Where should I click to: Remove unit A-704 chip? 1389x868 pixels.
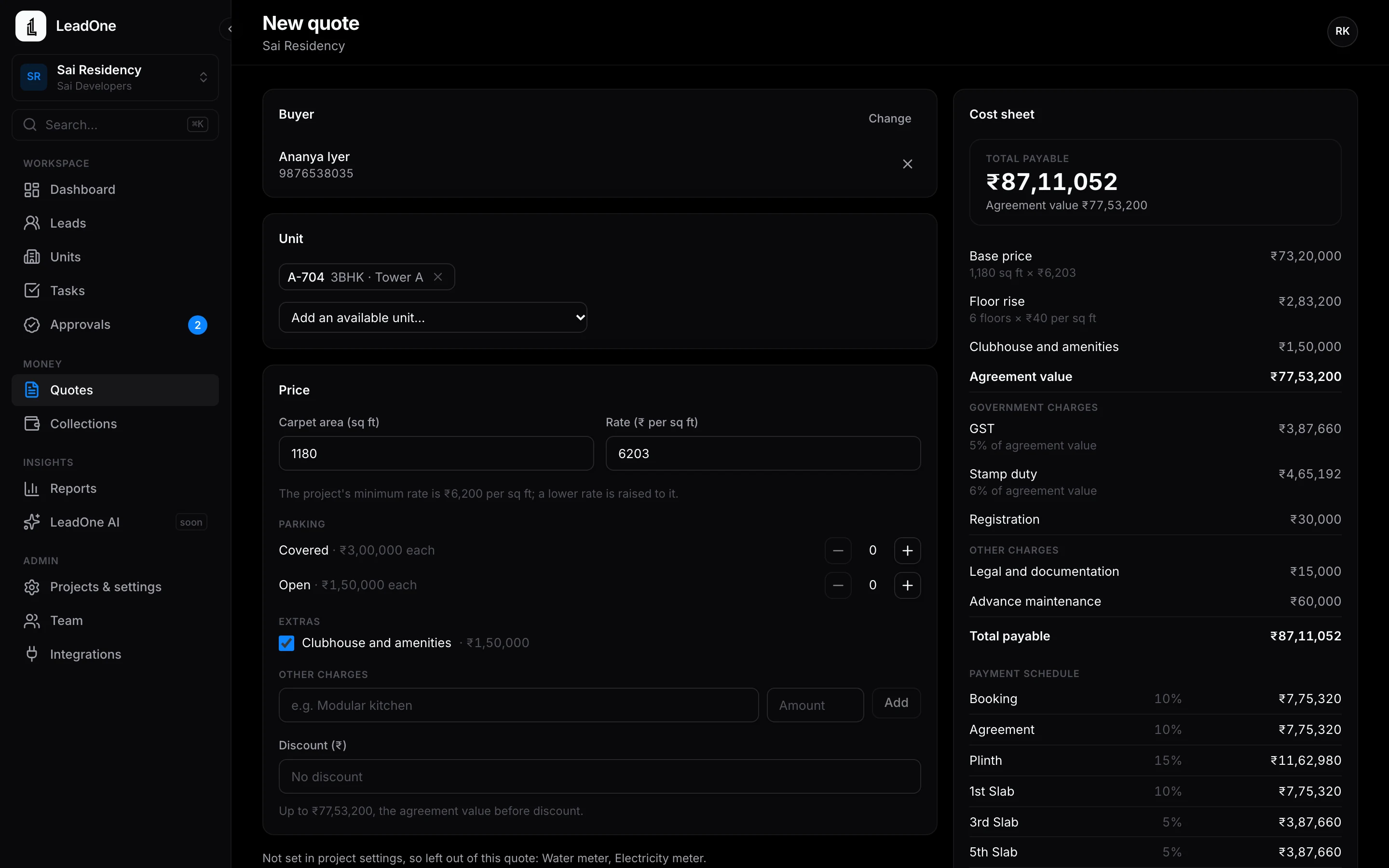click(x=438, y=277)
